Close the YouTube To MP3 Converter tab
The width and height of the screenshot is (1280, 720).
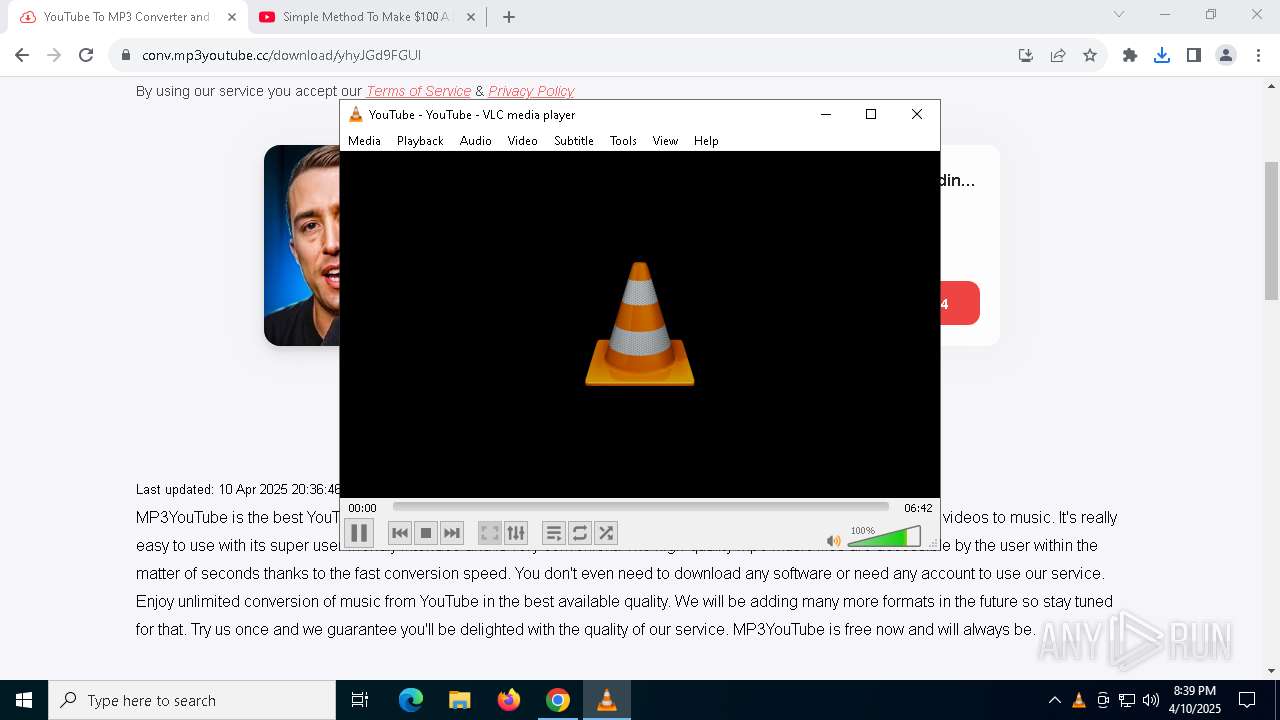232,17
